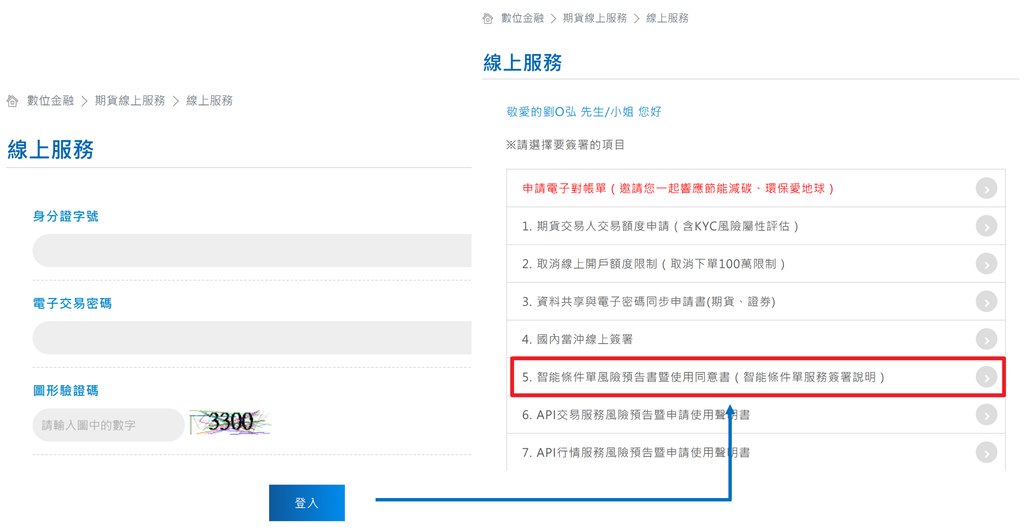1024x530 pixels.
Task: Select 4. 國內當沖線上簽署 item
Action: (756, 339)
